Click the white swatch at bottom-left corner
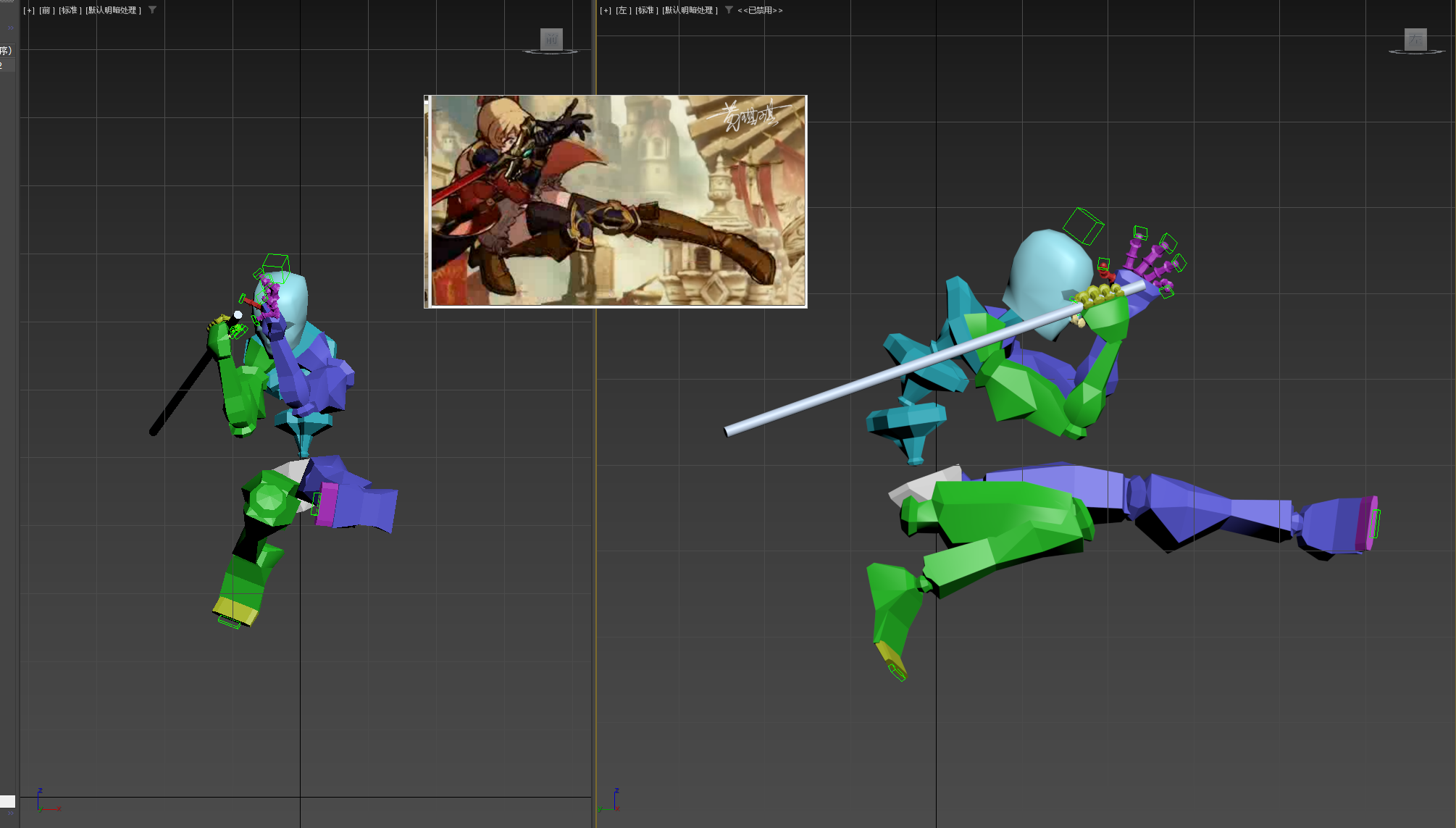The width and height of the screenshot is (1456, 828). 7,800
